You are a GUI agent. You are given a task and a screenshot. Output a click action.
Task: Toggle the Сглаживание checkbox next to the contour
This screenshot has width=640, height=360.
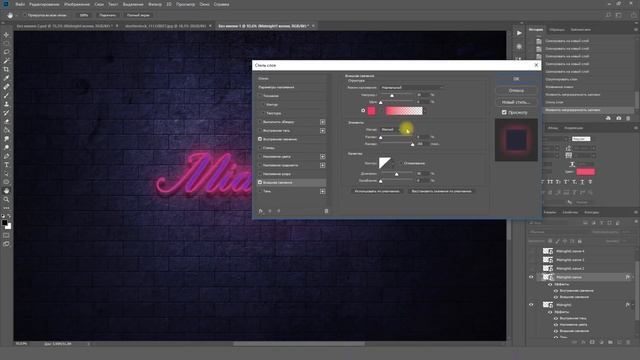click(x=401, y=163)
